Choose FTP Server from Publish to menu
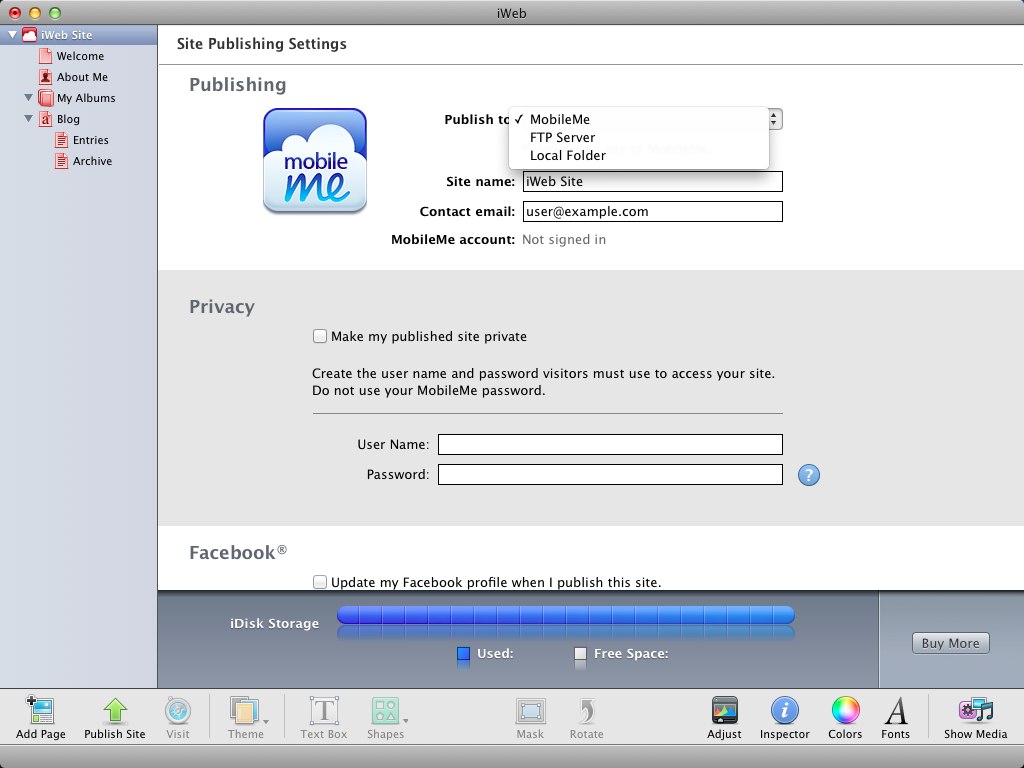This screenshot has width=1024, height=768. [x=639, y=138]
